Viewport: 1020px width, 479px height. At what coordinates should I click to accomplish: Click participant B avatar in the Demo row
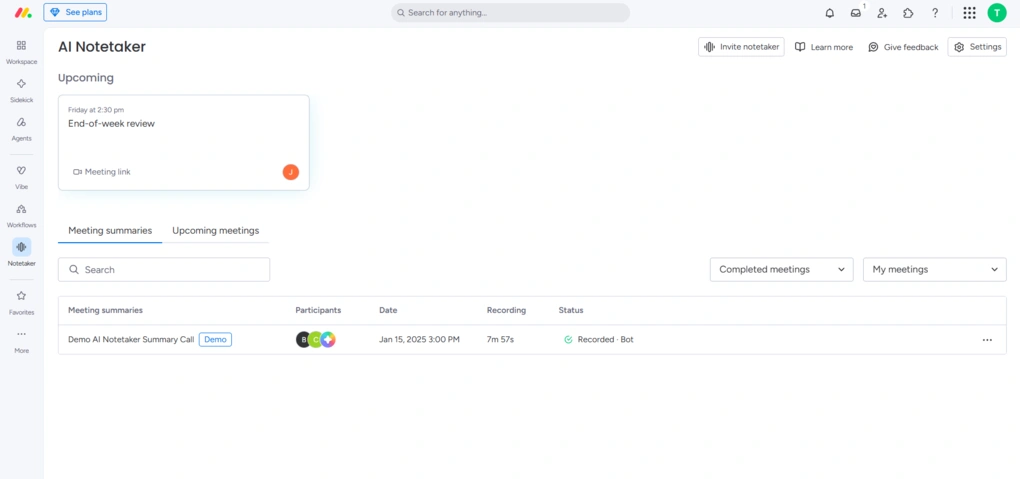[303, 340]
